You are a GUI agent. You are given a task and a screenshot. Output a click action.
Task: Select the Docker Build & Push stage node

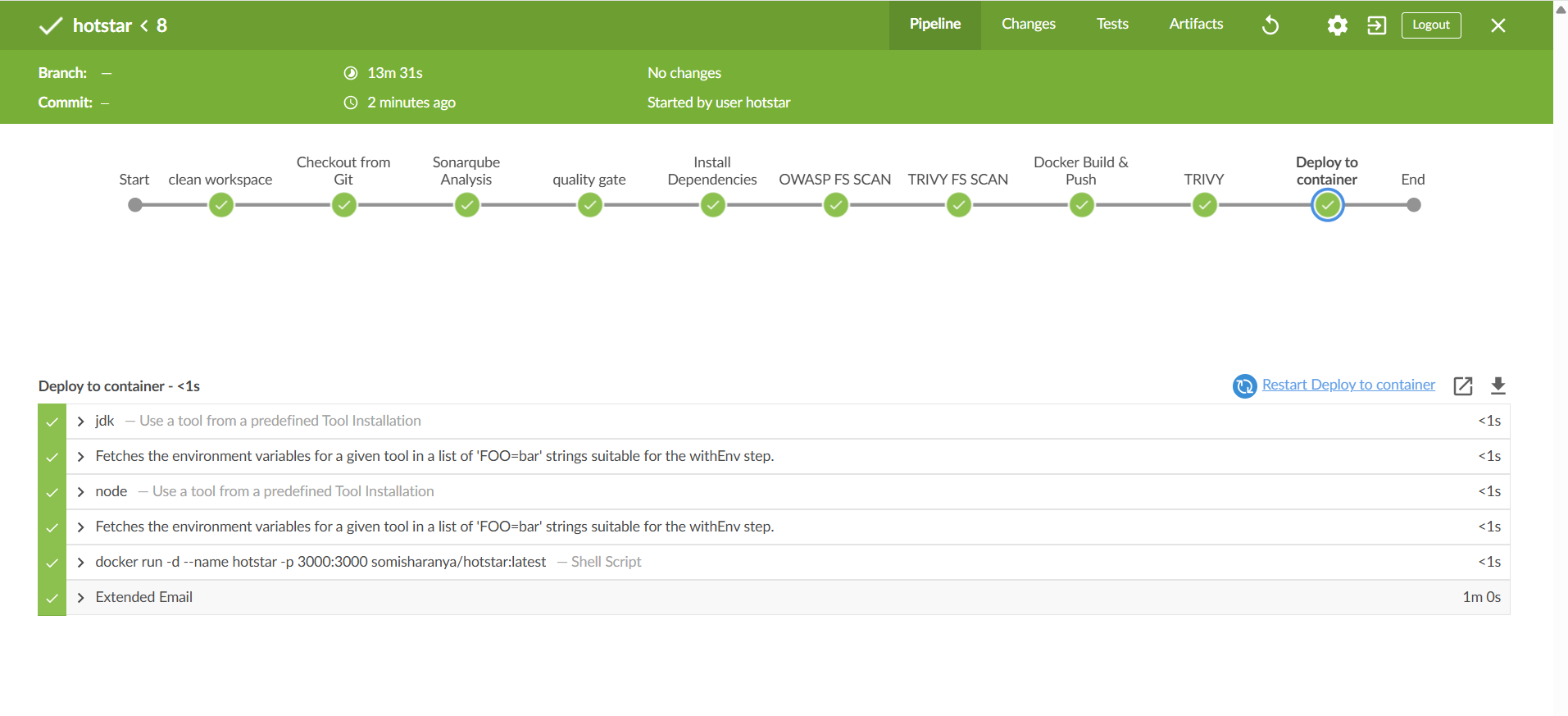coord(1082,205)
